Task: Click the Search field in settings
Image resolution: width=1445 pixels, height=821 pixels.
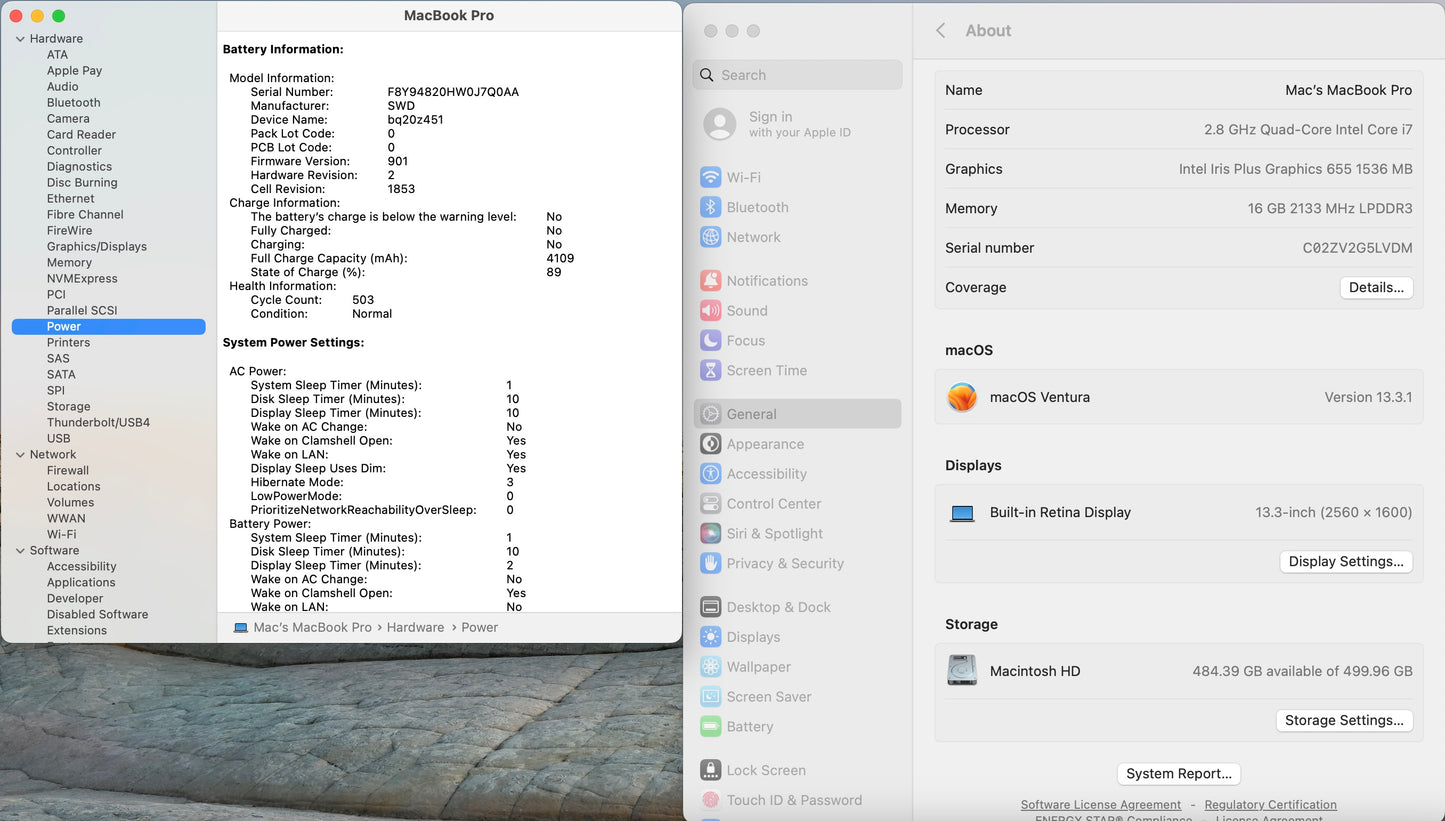Action: click(797, 74)
